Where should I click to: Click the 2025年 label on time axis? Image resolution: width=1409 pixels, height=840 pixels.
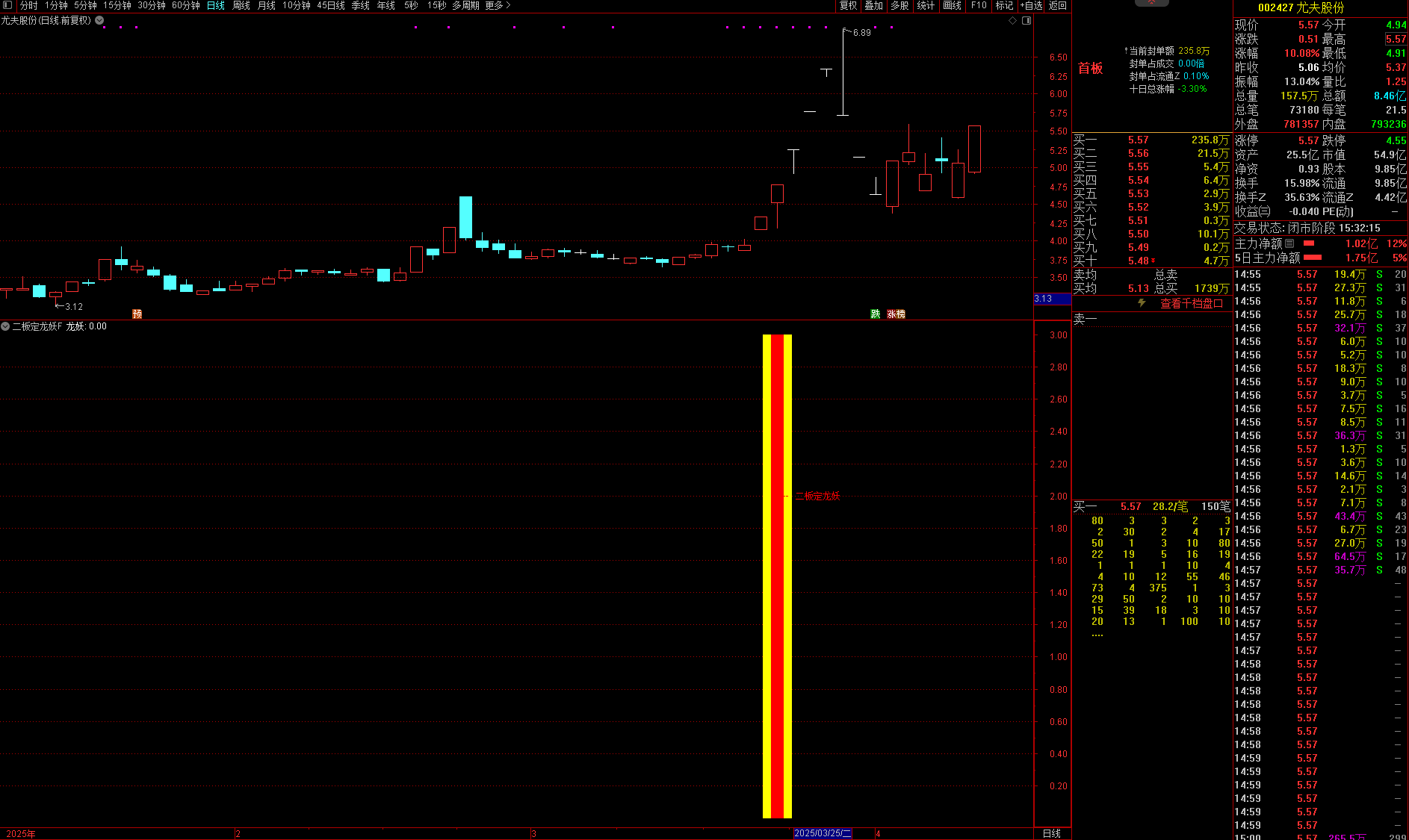(21, 833)
